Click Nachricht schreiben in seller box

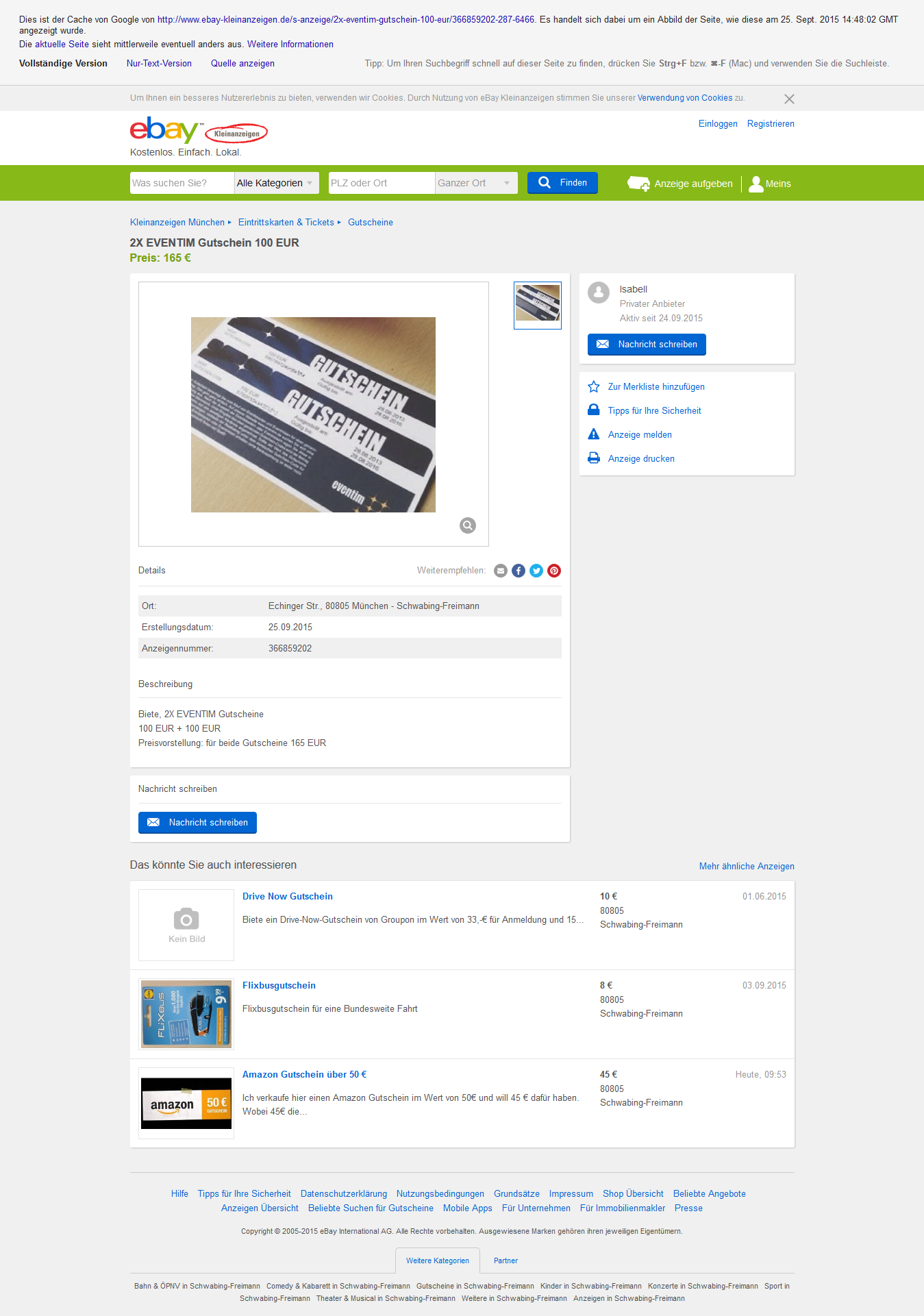(x=647, y=345)
